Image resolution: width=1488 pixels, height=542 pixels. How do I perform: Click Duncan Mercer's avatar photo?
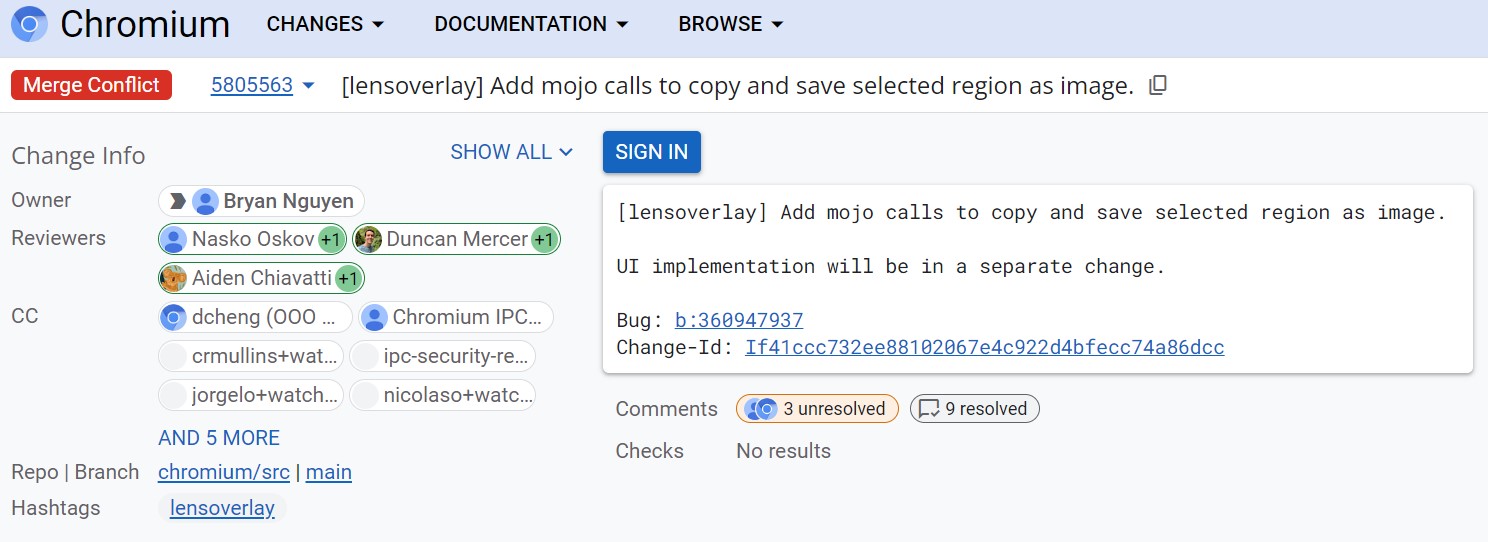click(368, 239)
